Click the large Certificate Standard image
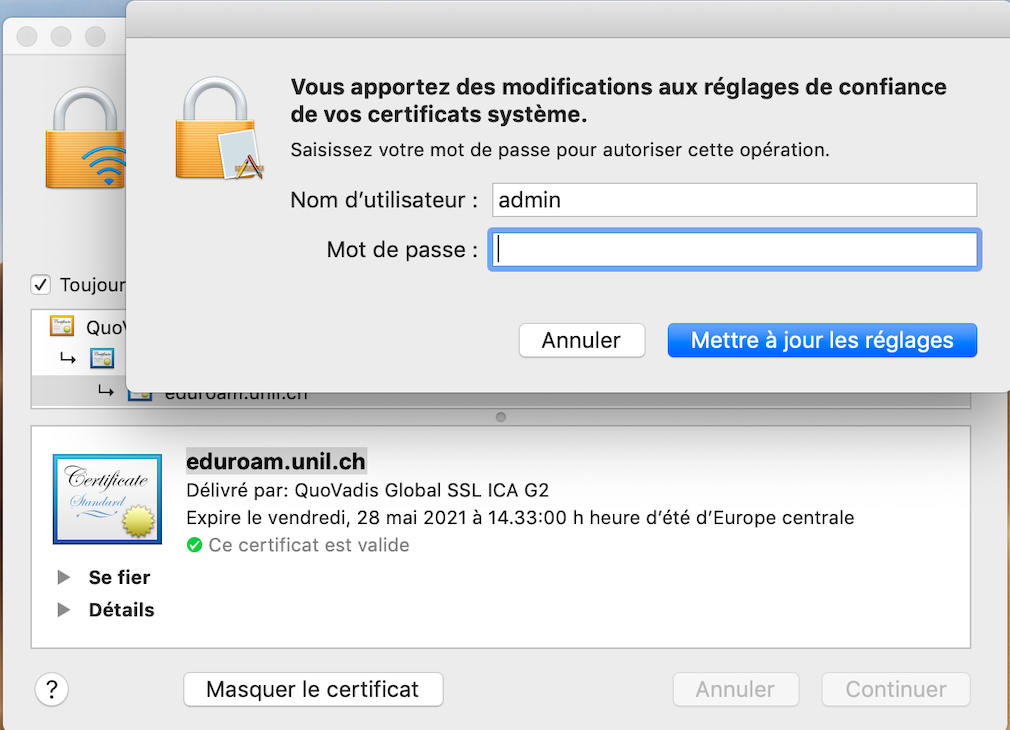Viewport: 1010px width, 730px height. pyautogui.click(x=107, y=498)
